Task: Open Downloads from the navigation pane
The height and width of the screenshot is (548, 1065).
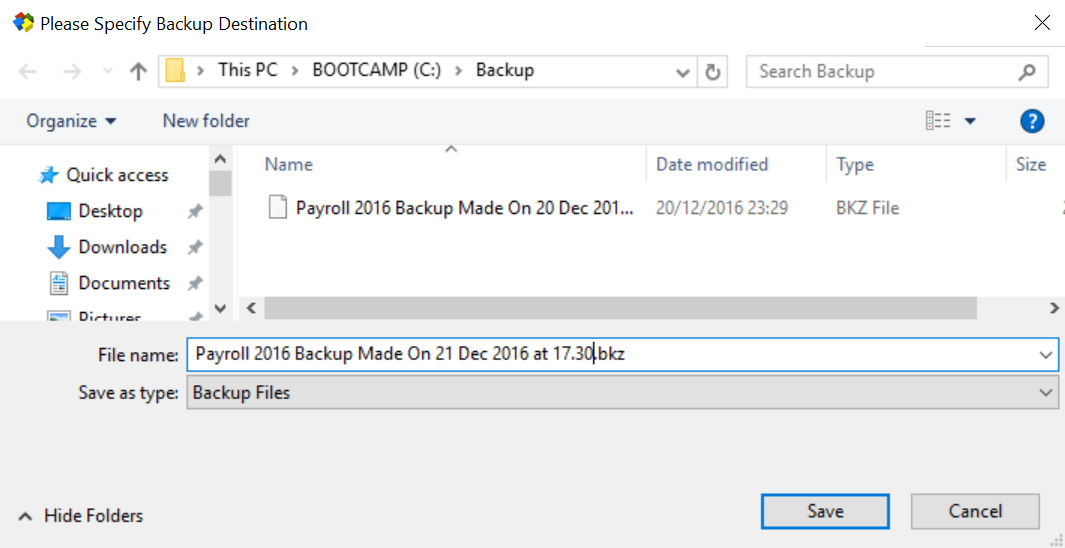Action: (122, 247)
